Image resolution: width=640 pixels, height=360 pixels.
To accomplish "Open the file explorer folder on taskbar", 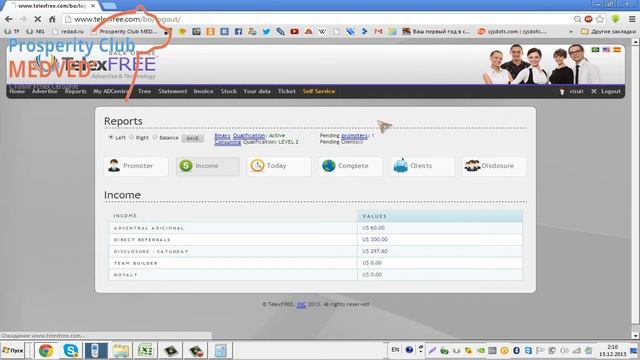I will tap(120, 351).
